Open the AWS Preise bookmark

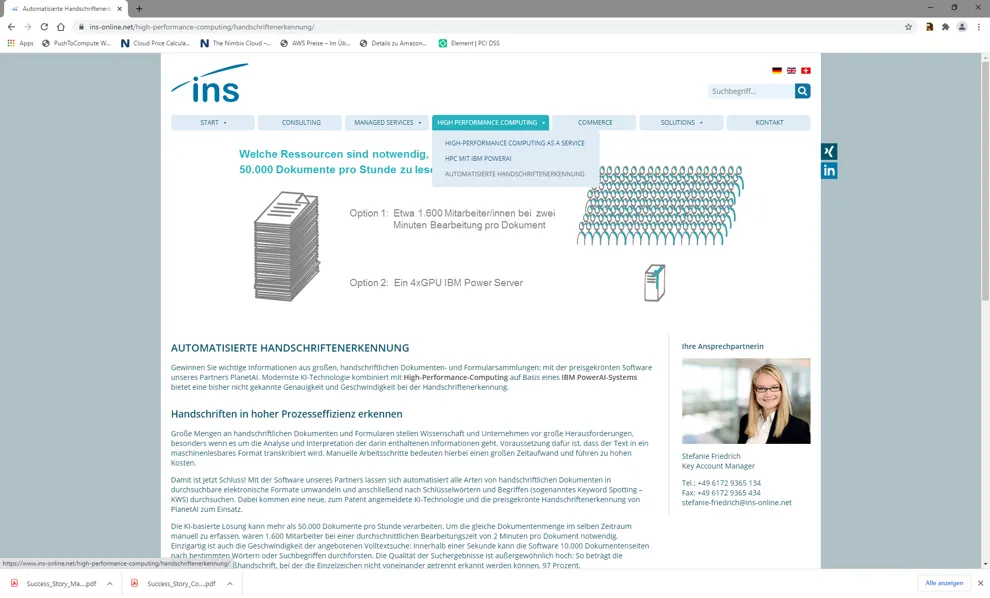click(315, 44)
